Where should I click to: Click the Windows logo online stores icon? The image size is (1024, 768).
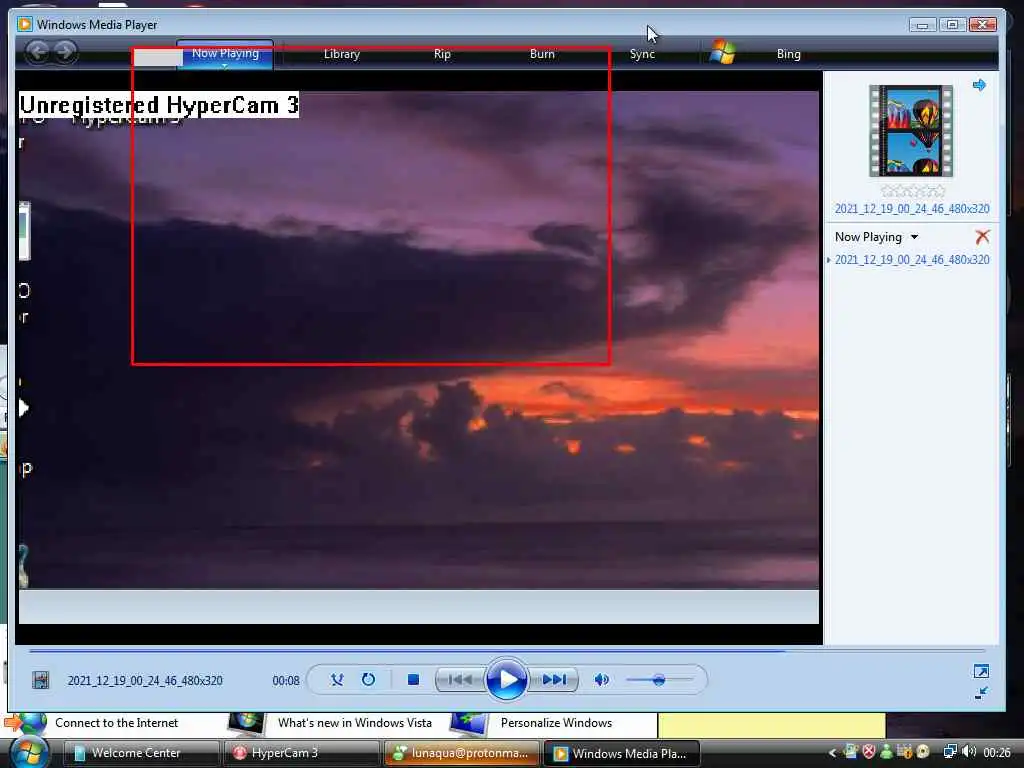(723, 52)
